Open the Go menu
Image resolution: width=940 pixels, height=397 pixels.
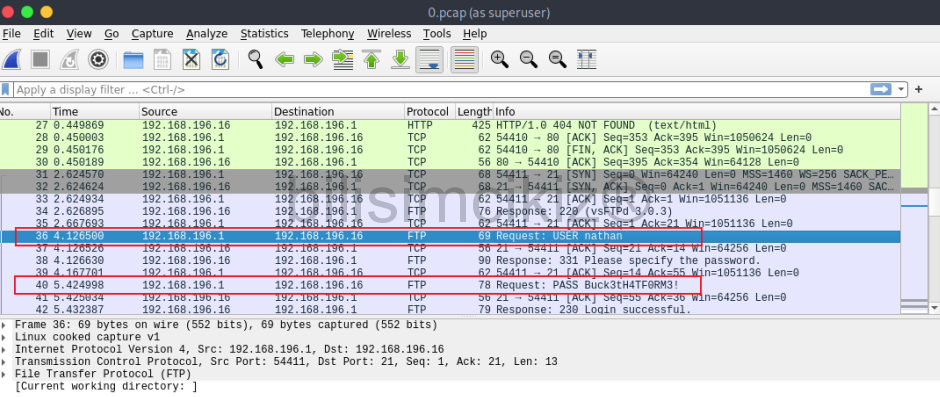click(112, 34)
